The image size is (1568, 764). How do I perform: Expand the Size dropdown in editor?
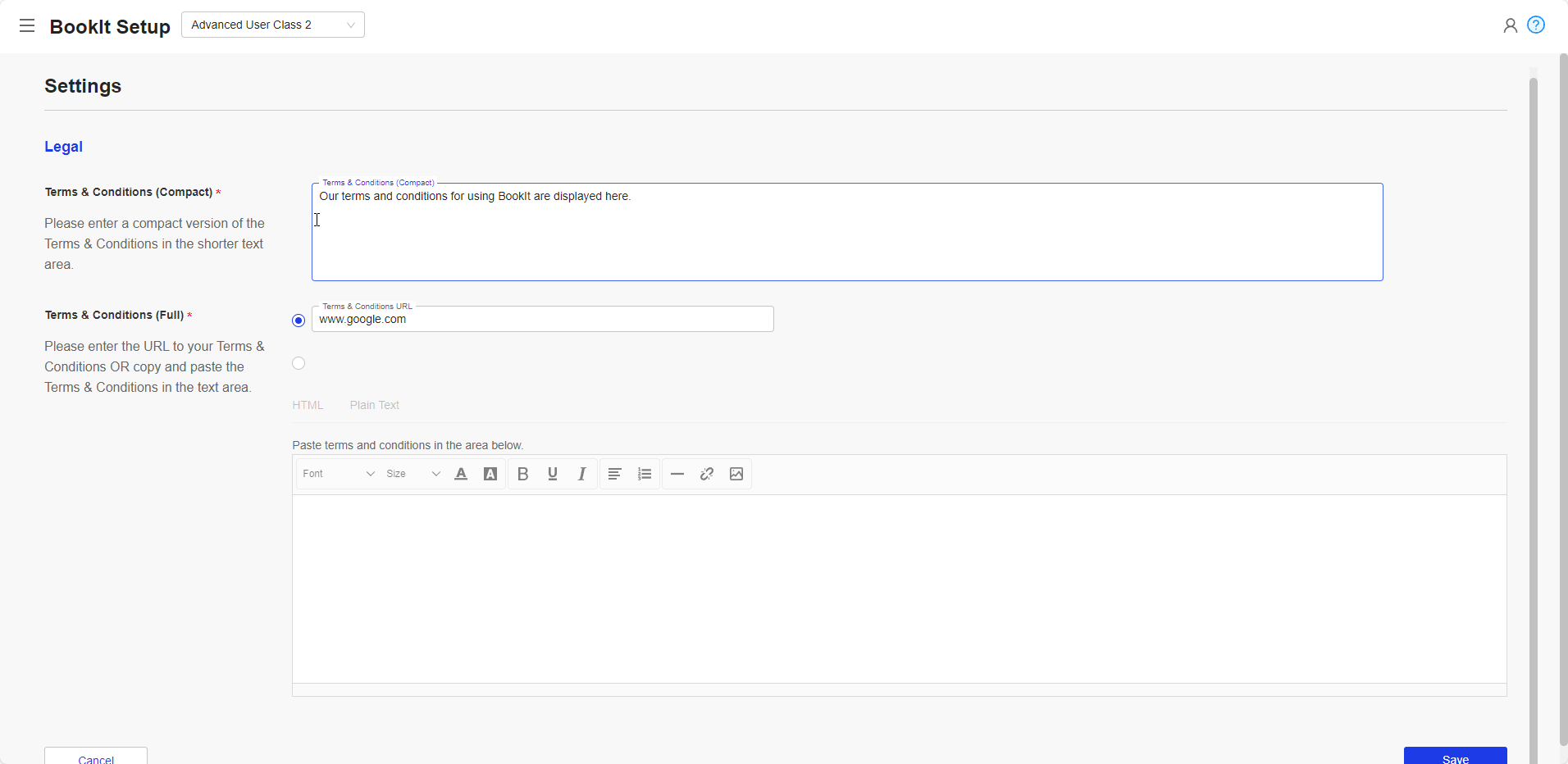[413, 474]
